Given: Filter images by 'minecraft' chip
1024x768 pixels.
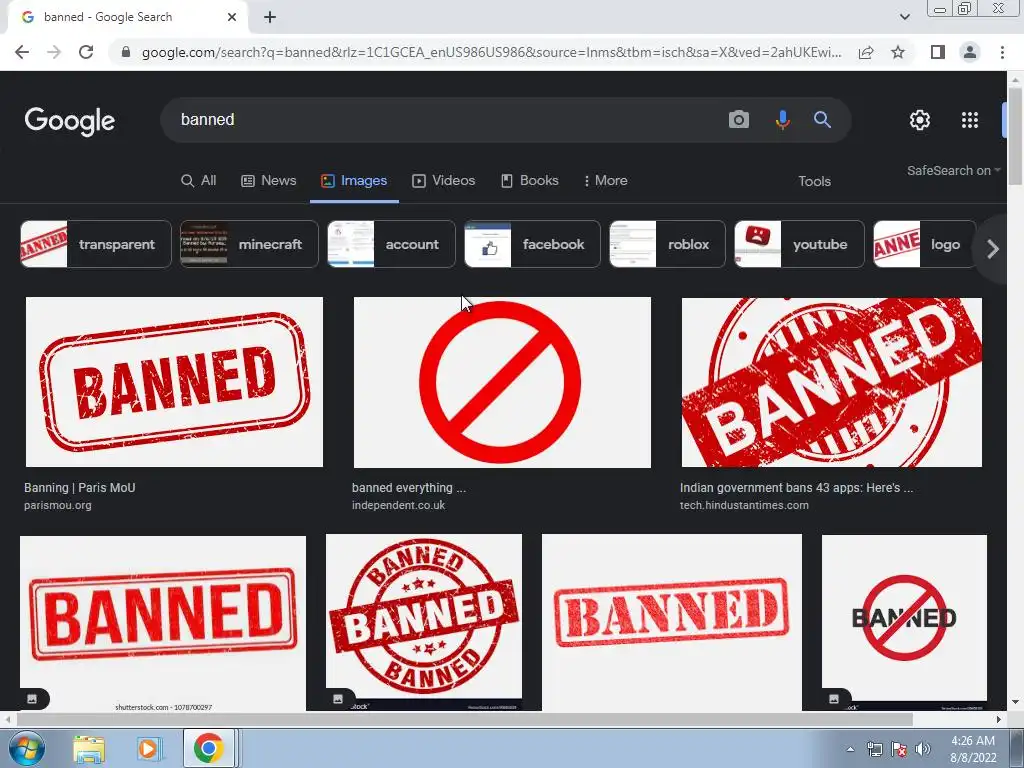Looking at the screenshot, I should click(x=249, y=244).
